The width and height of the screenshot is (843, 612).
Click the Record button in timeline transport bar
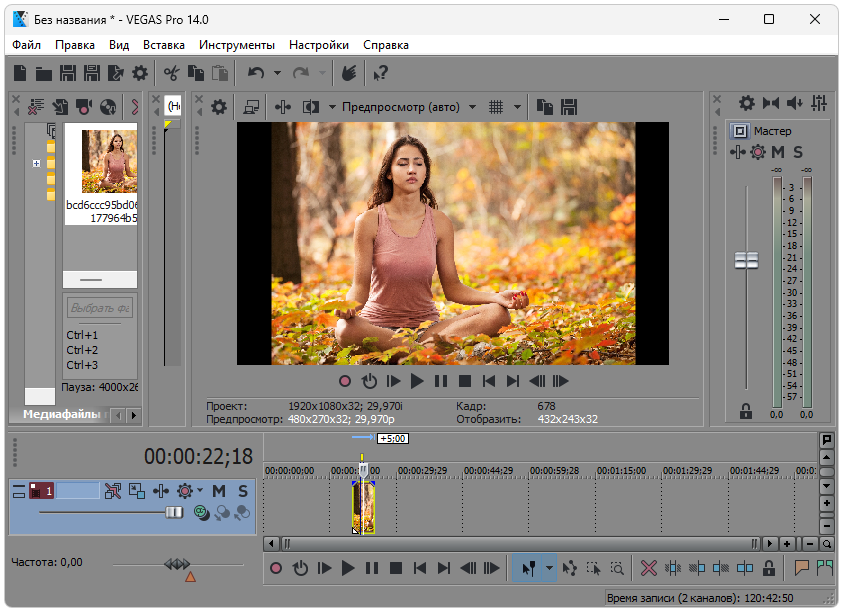276,568
